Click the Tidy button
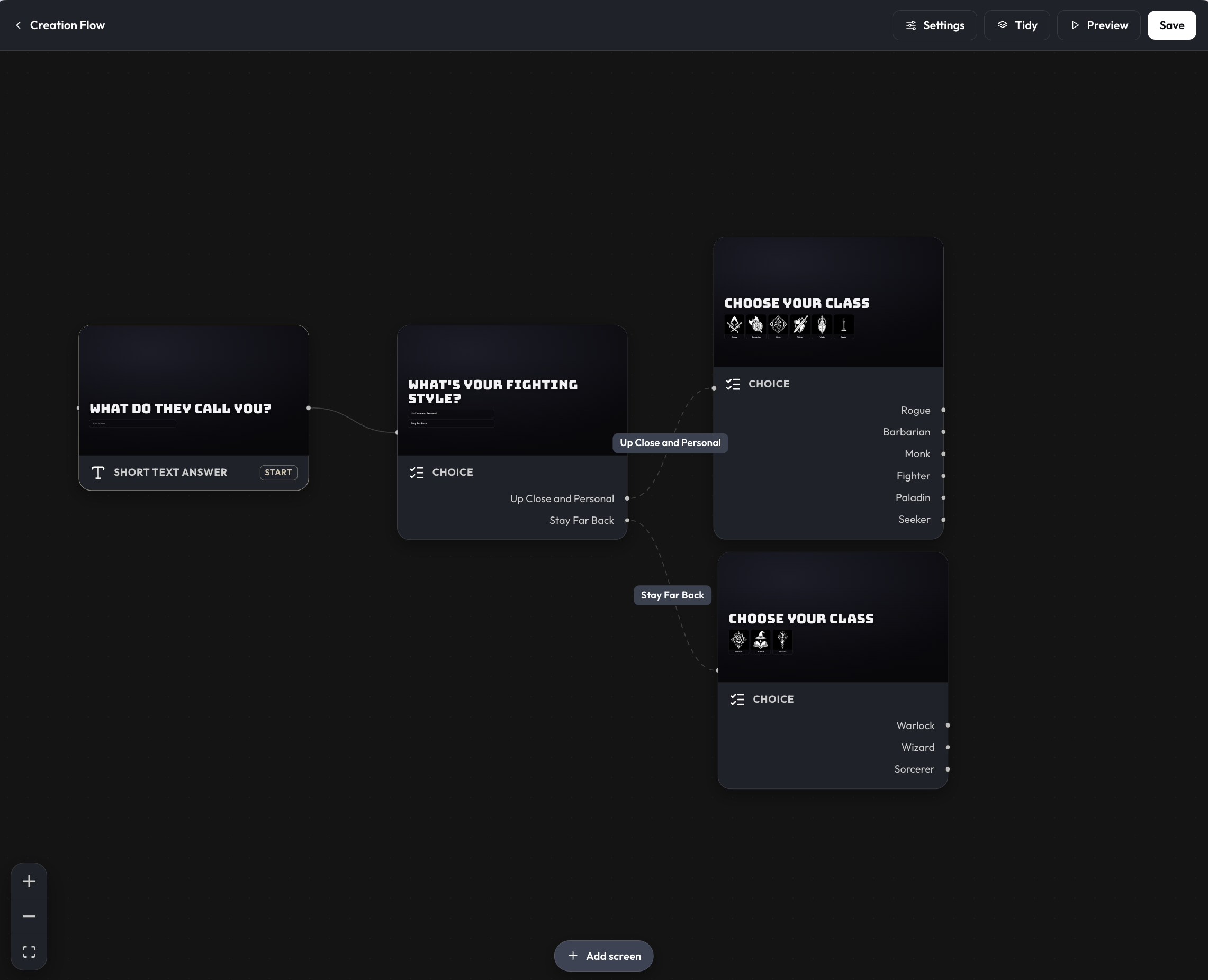Viewport: 1208px width, 980px height. click(x=1016, y=25)
